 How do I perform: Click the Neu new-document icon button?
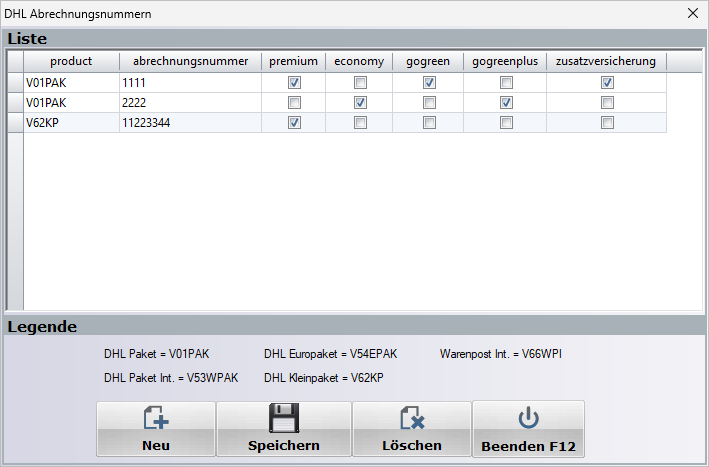156,419
